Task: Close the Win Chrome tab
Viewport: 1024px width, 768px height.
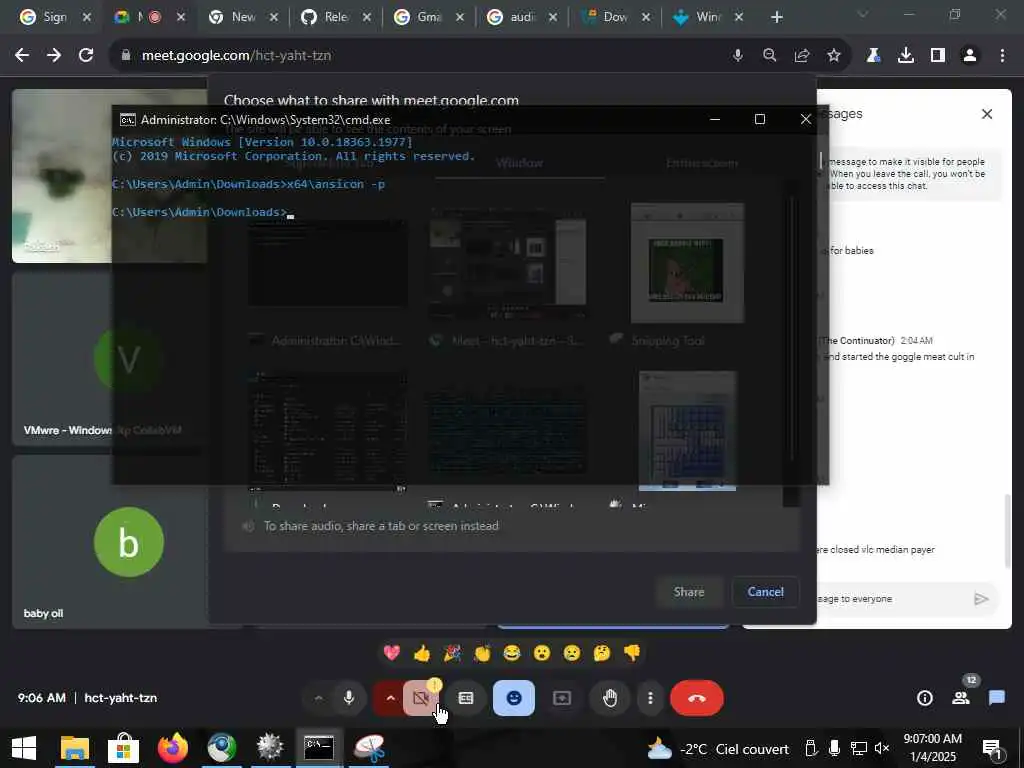Action: [739, 17]
